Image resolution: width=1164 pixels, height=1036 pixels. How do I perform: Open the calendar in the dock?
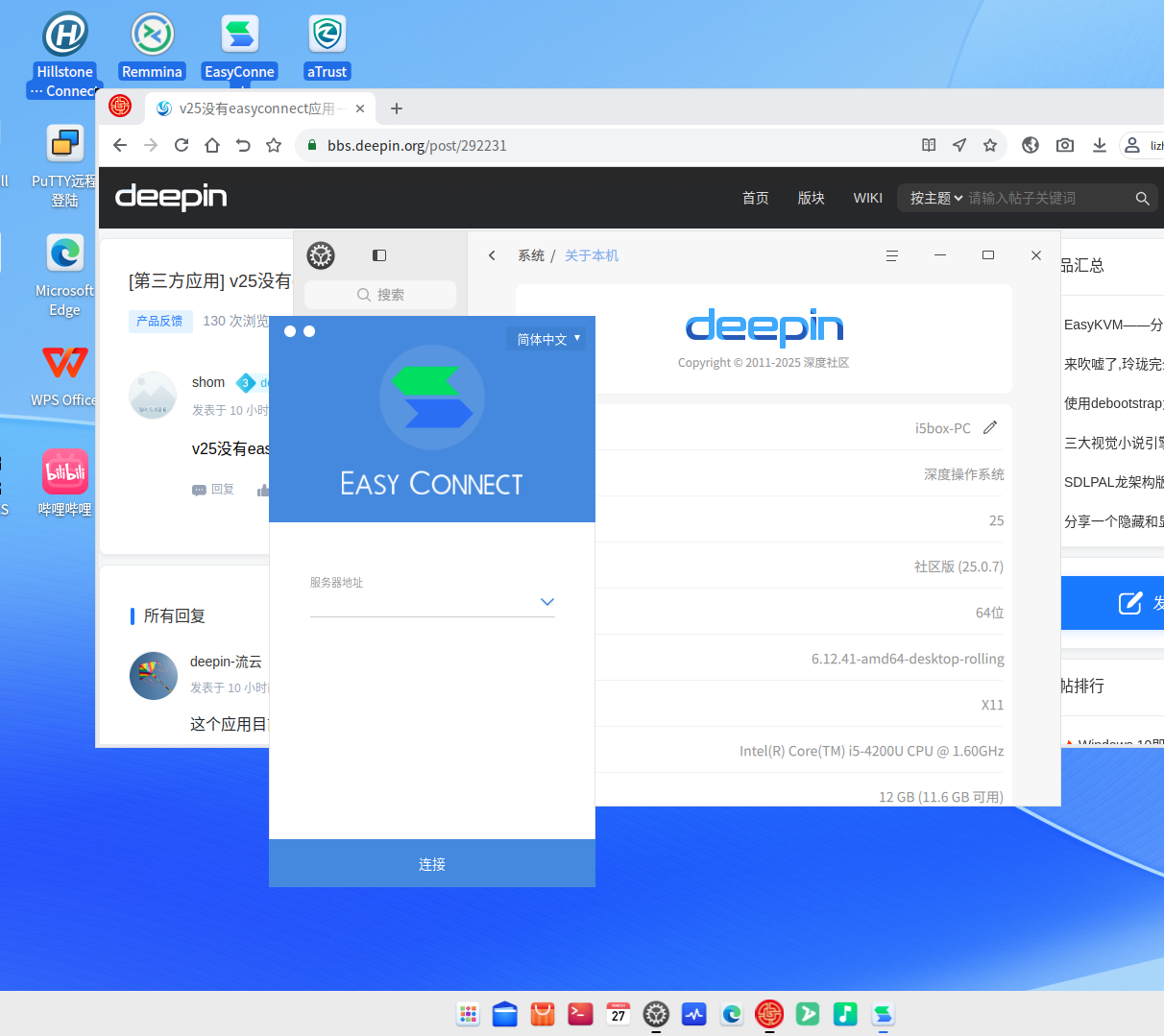tap(618, 1014)
